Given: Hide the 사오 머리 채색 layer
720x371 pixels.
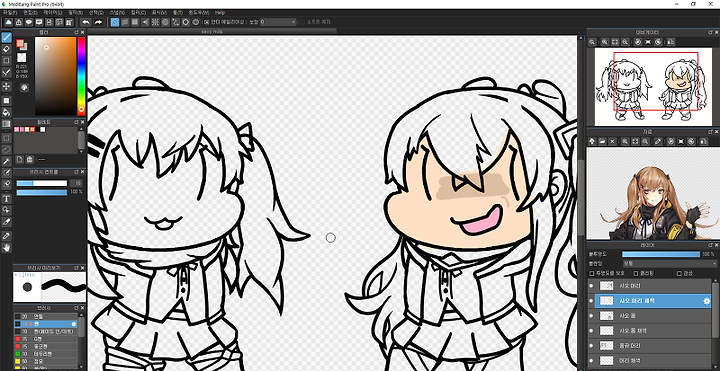Looking at the screenshot, I should [x=591, y=301].
